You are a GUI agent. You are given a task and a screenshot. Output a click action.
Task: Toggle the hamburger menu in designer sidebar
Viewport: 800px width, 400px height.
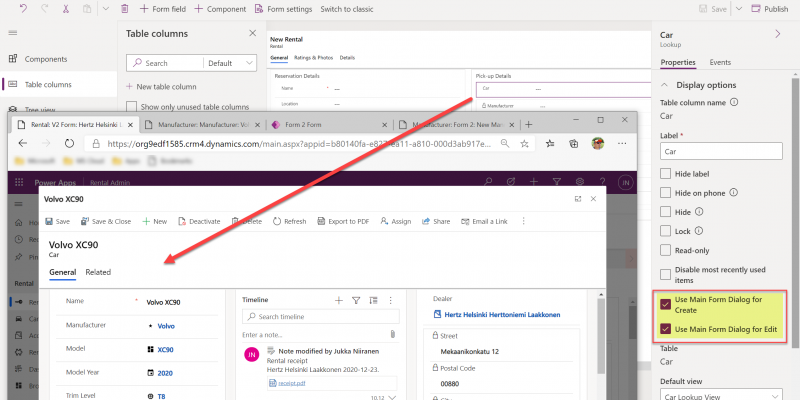tap(13, 33)
